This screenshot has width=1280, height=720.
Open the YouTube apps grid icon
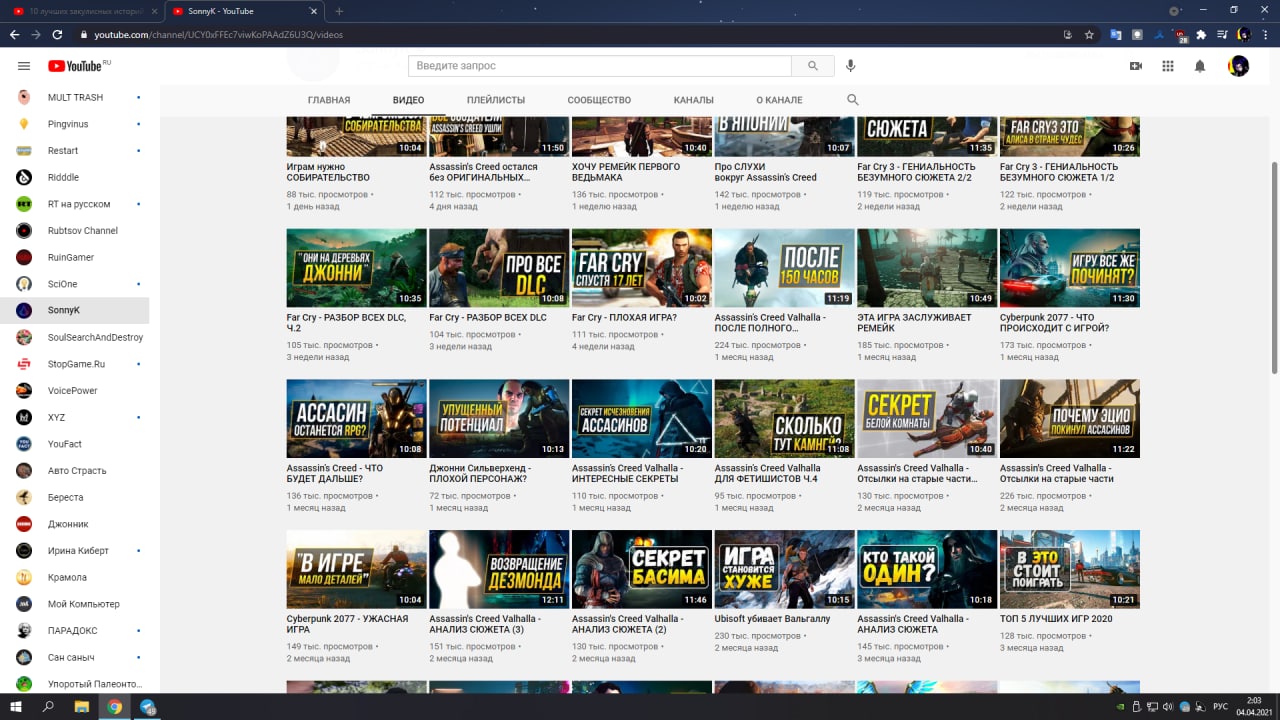[x=1168, y=66]
